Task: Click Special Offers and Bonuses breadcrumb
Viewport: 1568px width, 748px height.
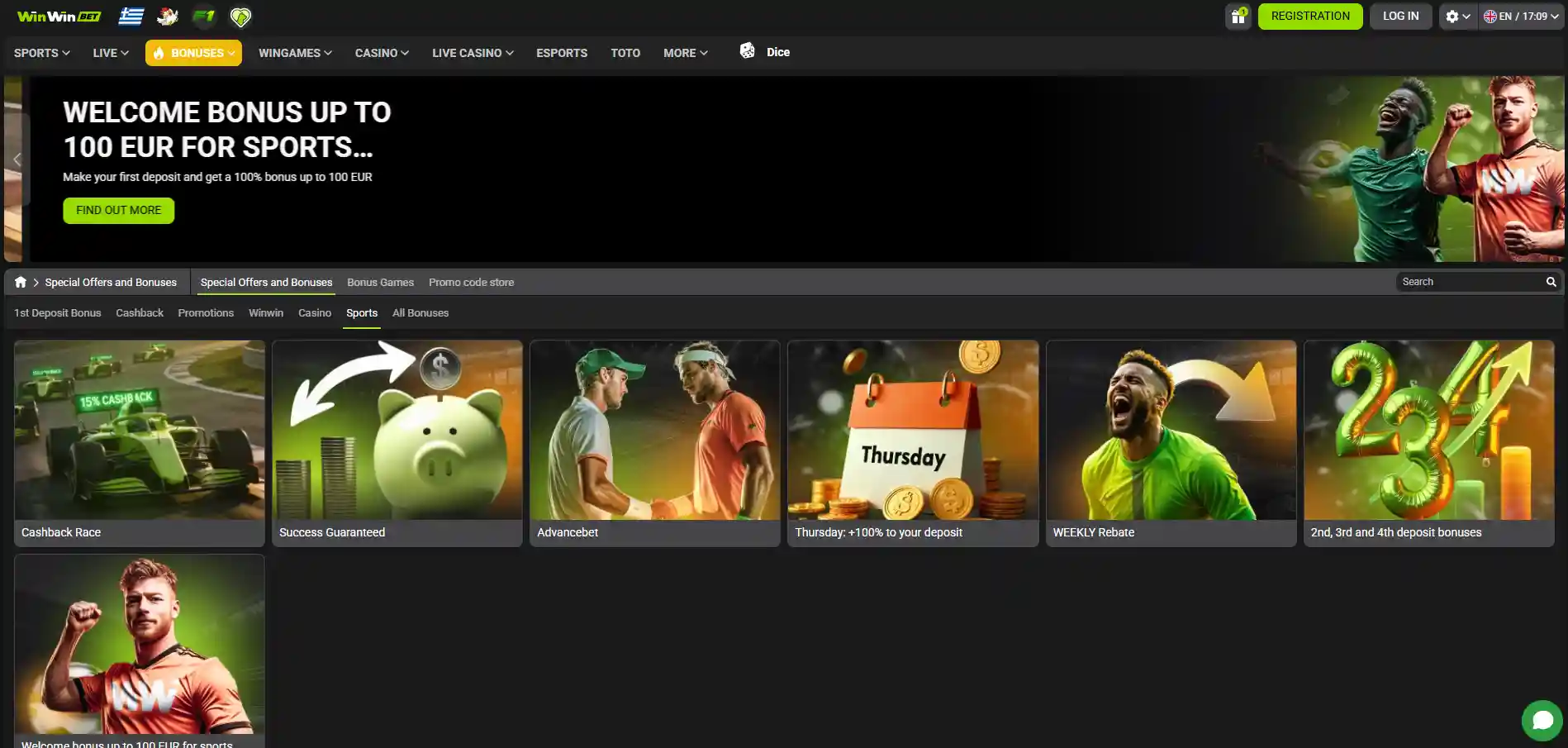Action: click(x=111, y=282)
